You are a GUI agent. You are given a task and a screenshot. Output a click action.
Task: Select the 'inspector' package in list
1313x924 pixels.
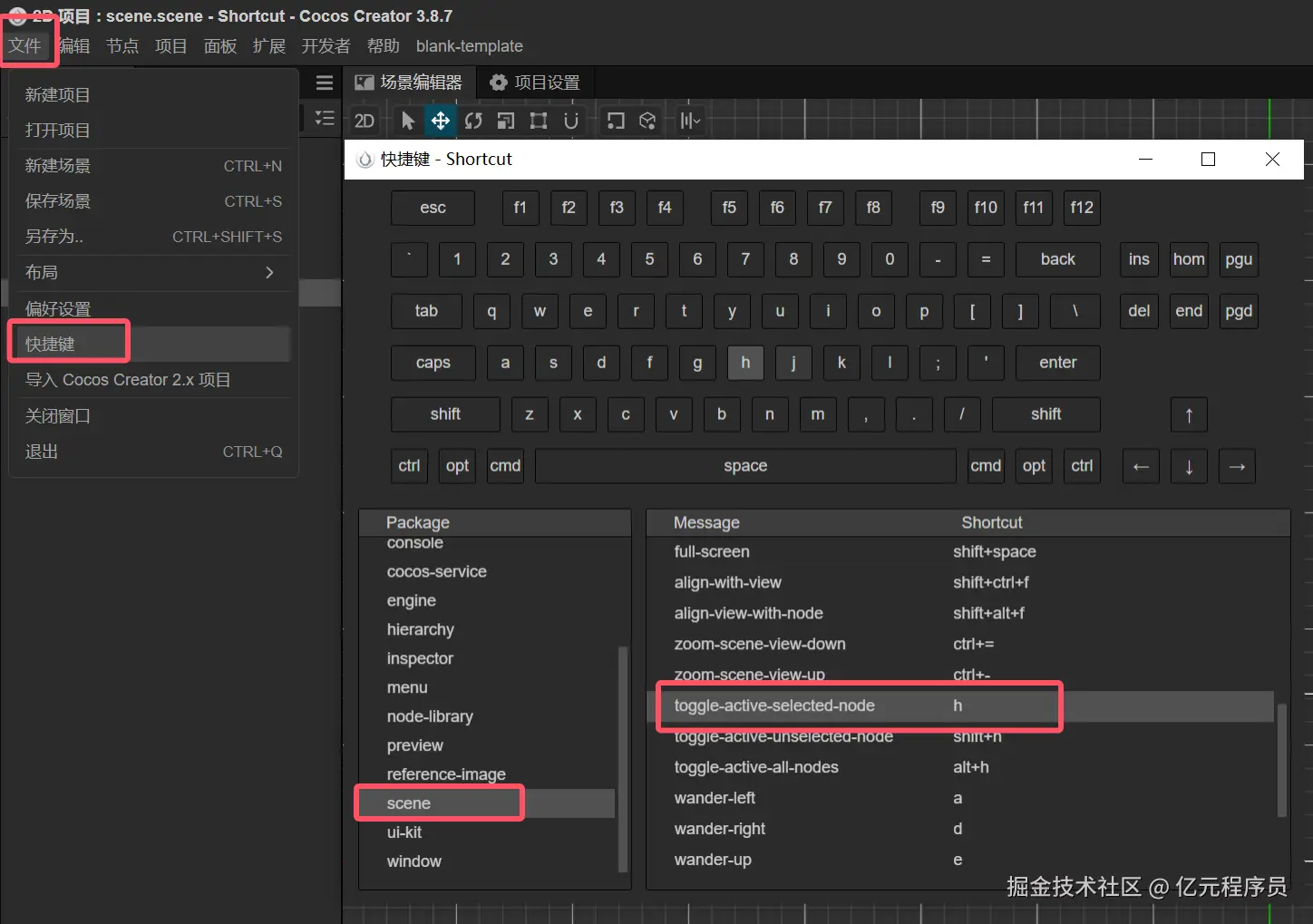pyautogui.click(x=420, y=658)
